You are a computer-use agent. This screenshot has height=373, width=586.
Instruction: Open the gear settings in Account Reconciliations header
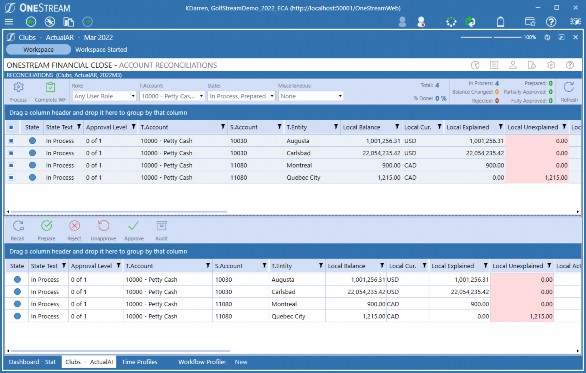click(551, 65)
